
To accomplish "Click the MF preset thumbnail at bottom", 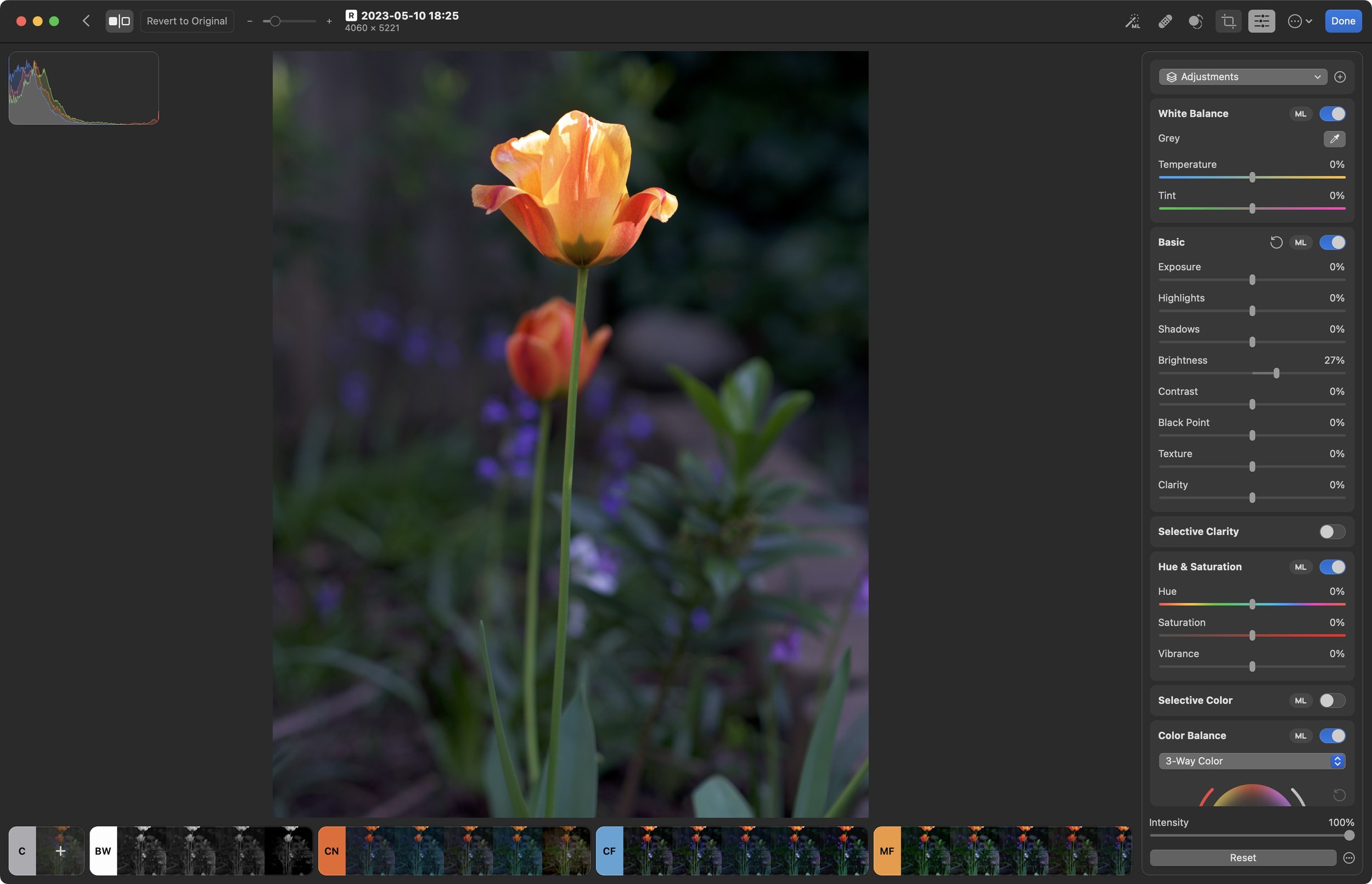I will click(886, 851).
